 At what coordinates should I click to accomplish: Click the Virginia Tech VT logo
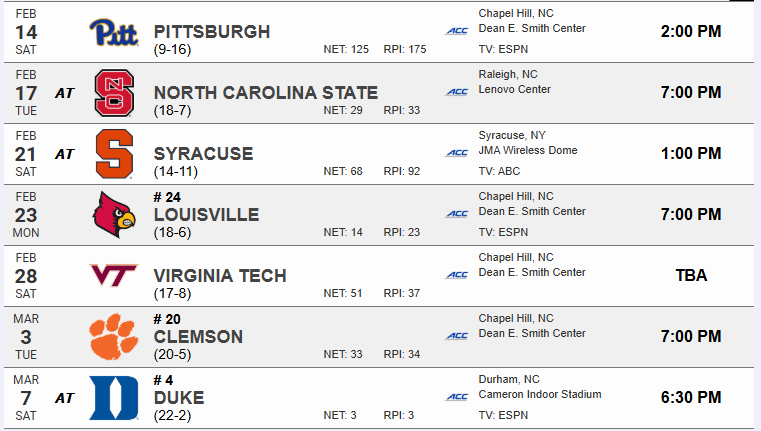115,276
